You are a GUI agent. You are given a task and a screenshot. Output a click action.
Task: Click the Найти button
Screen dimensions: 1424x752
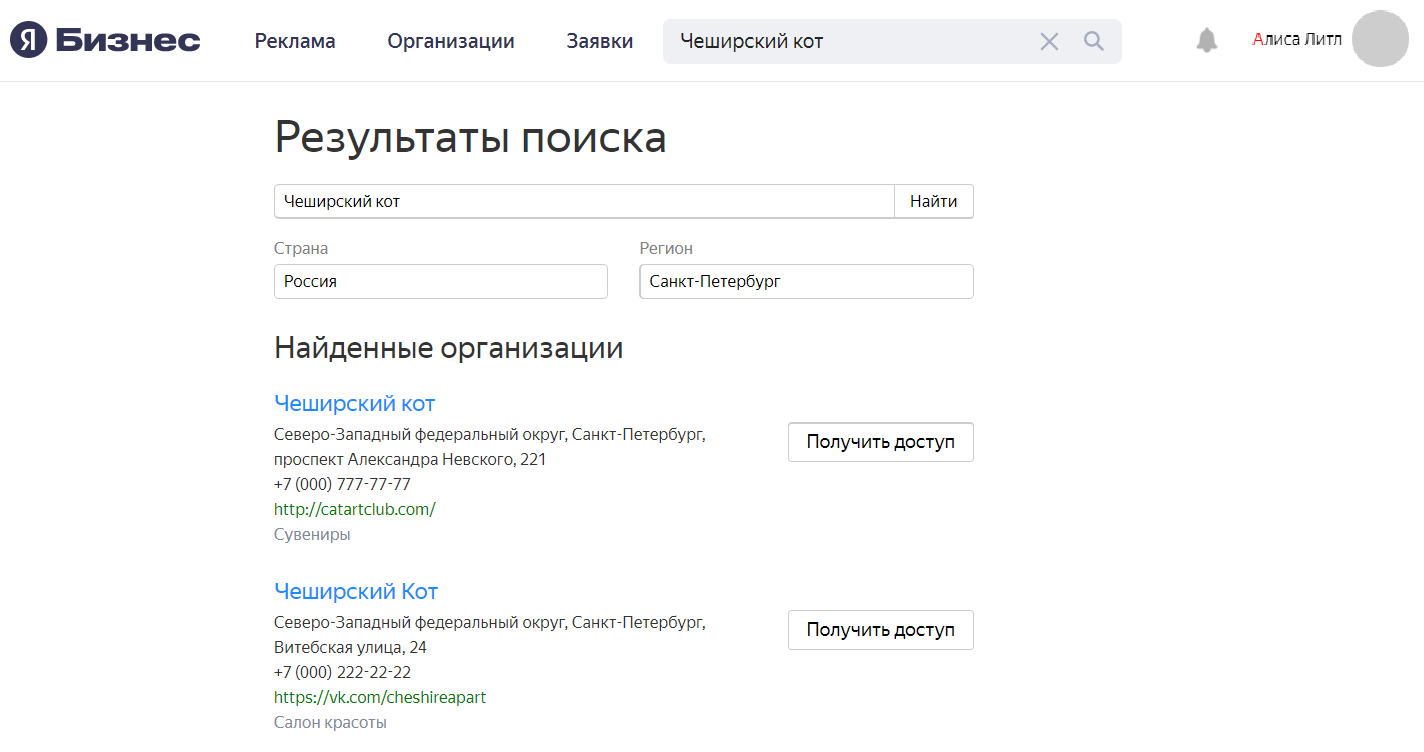(934, 201)
